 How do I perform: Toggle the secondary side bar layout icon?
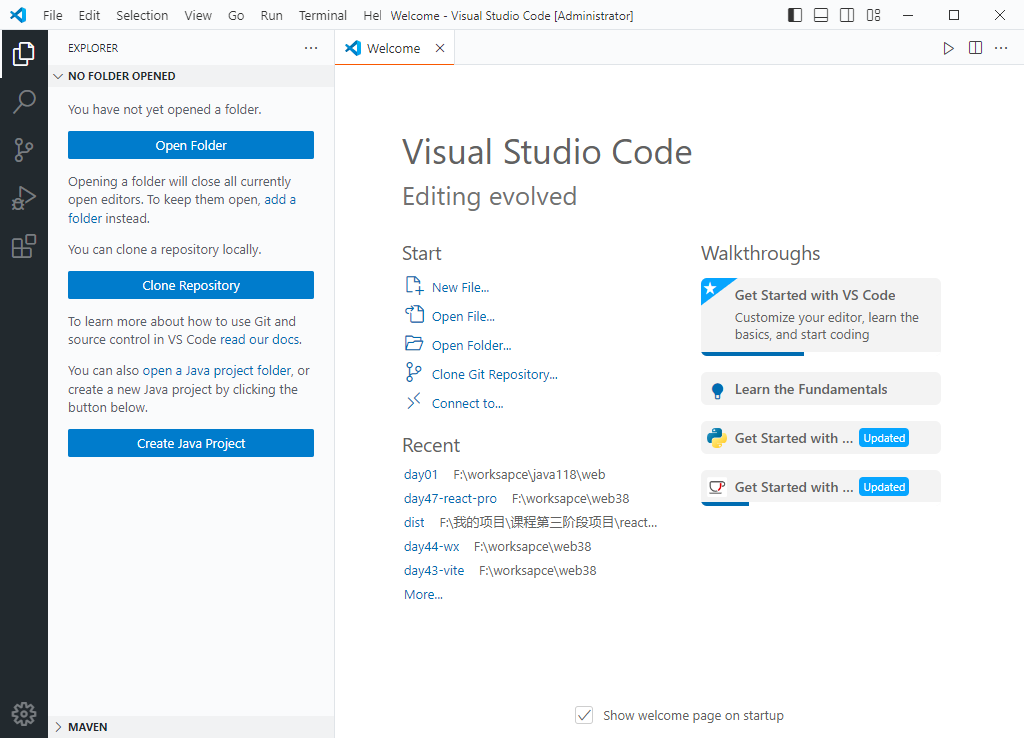(847, 15)
